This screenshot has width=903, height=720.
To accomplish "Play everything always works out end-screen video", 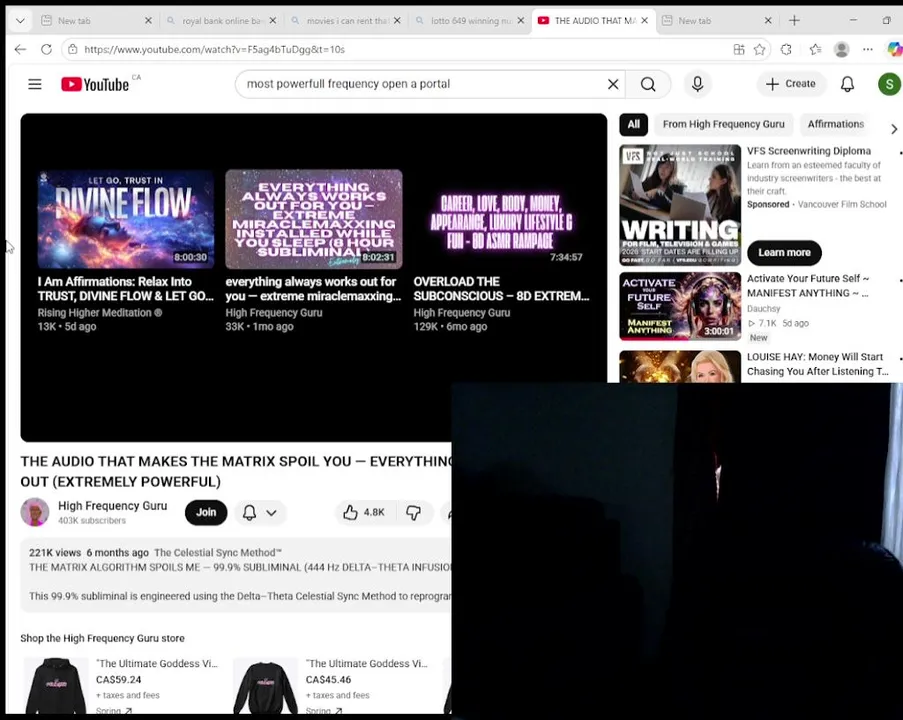I will pos(313,219).
